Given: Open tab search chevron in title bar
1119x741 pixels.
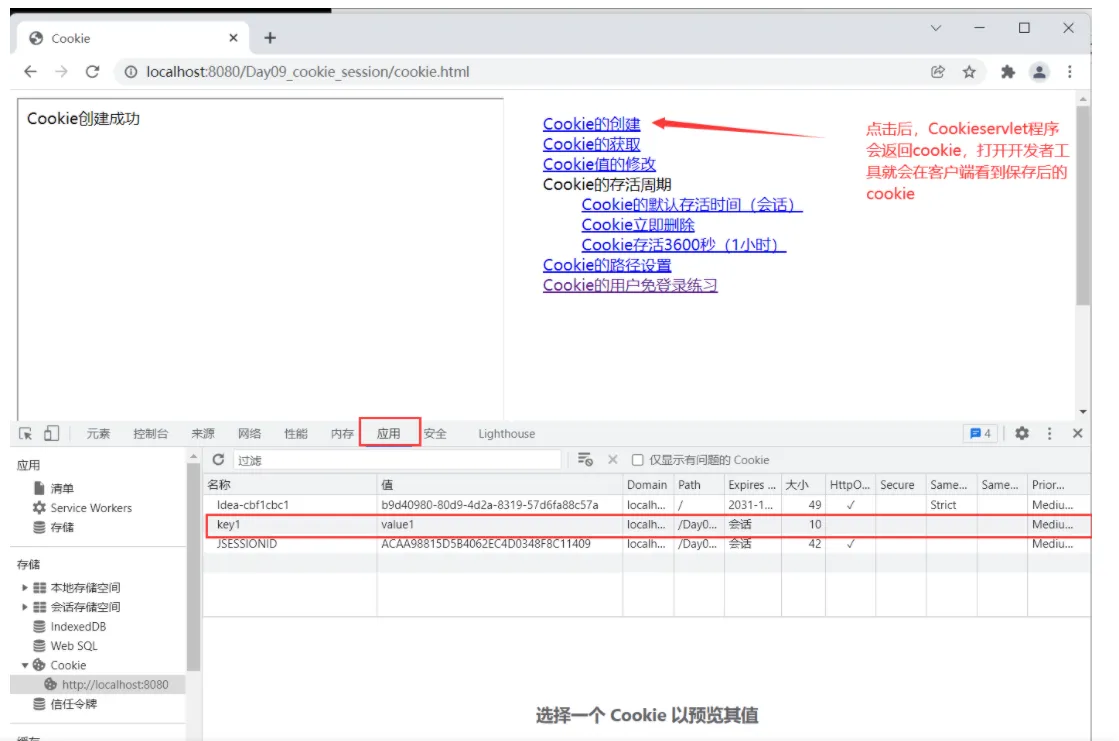Looking at the screenshot, I should (936, 28).
